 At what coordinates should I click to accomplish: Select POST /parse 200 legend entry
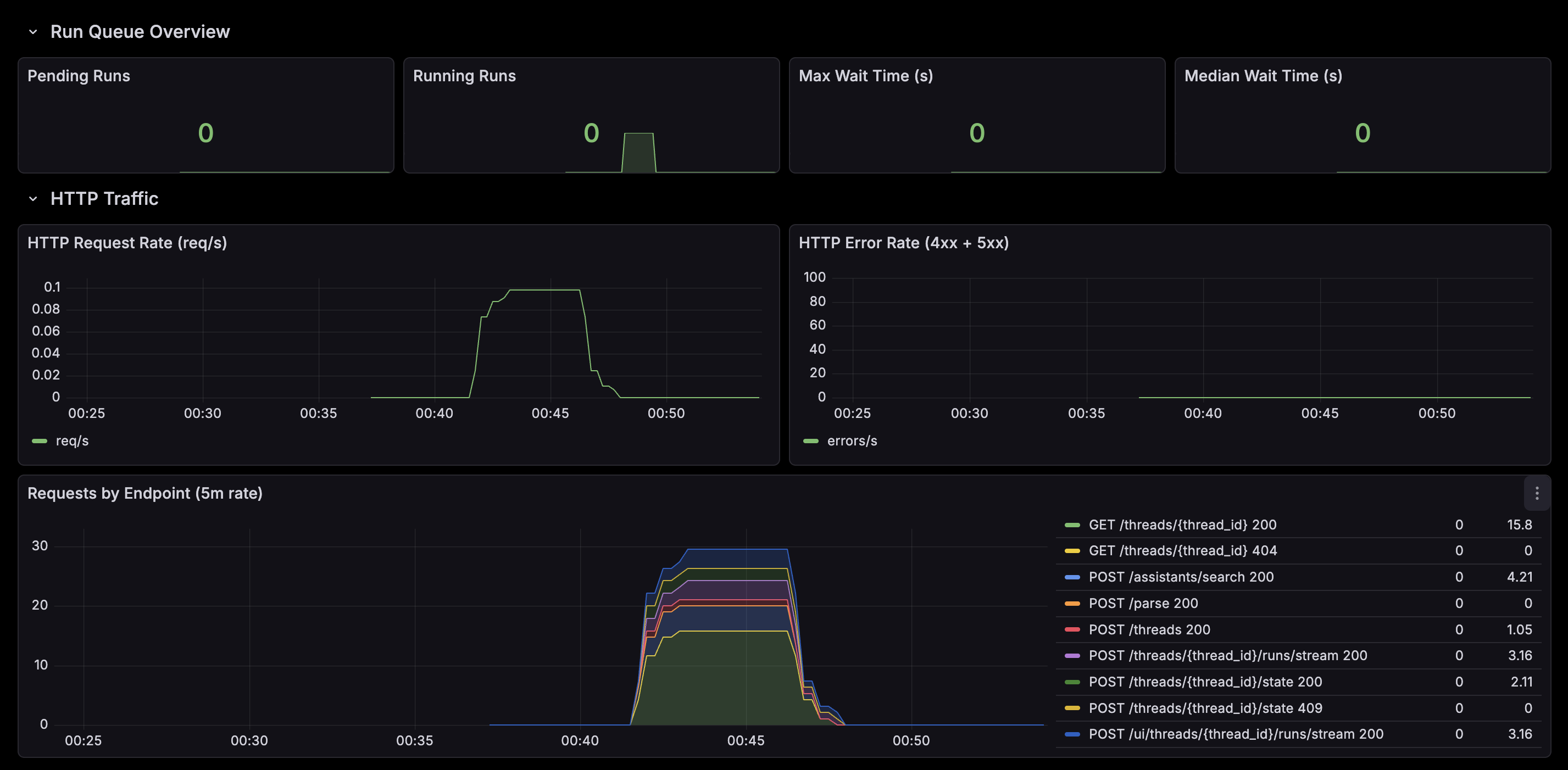(x=1143, y=603)
